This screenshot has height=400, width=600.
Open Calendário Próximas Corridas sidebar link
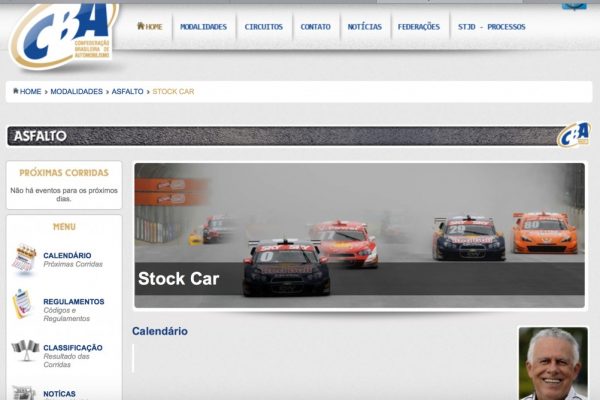(72, 259)
